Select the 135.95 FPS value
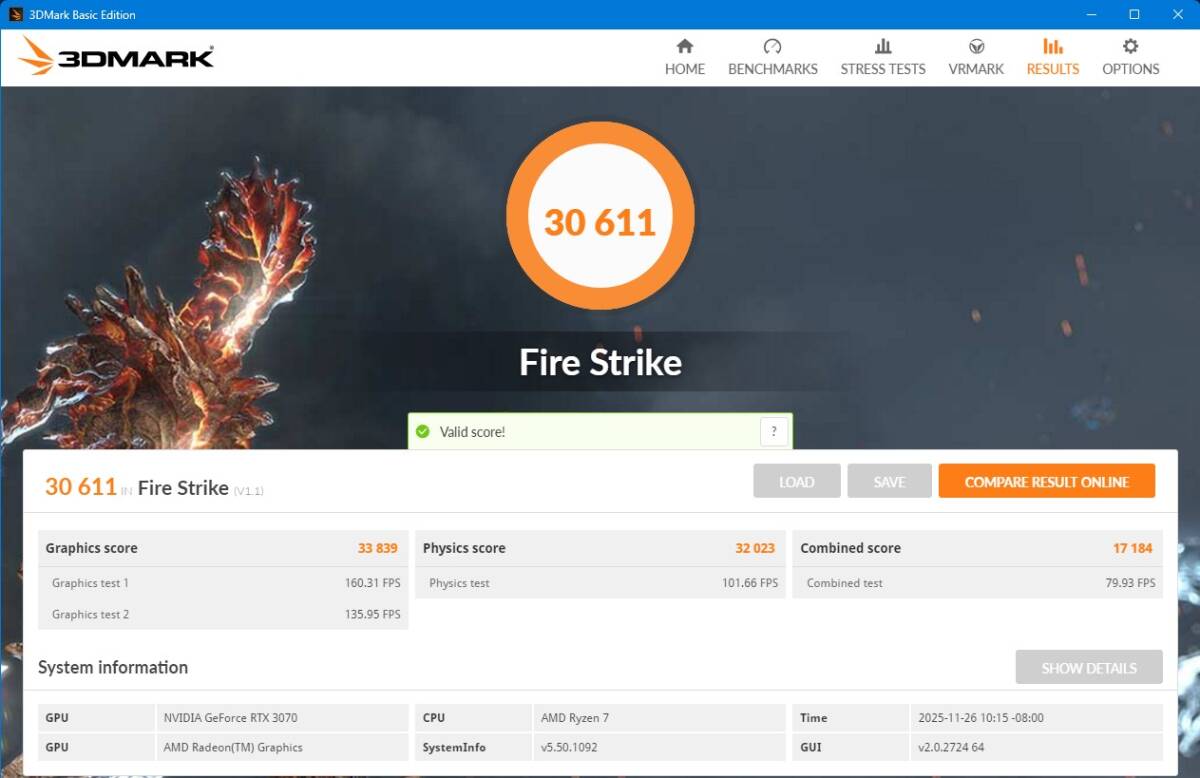The height and width of the screenshot is (778, 1200). 373,614
